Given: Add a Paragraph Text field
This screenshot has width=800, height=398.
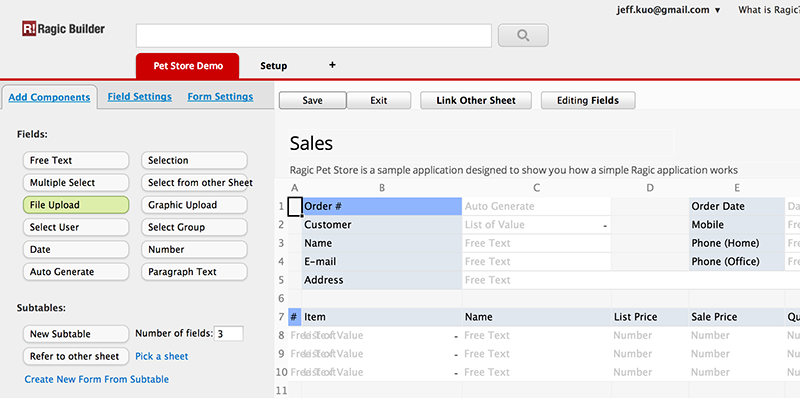Looking at the screenshot, I should (194, 272).
